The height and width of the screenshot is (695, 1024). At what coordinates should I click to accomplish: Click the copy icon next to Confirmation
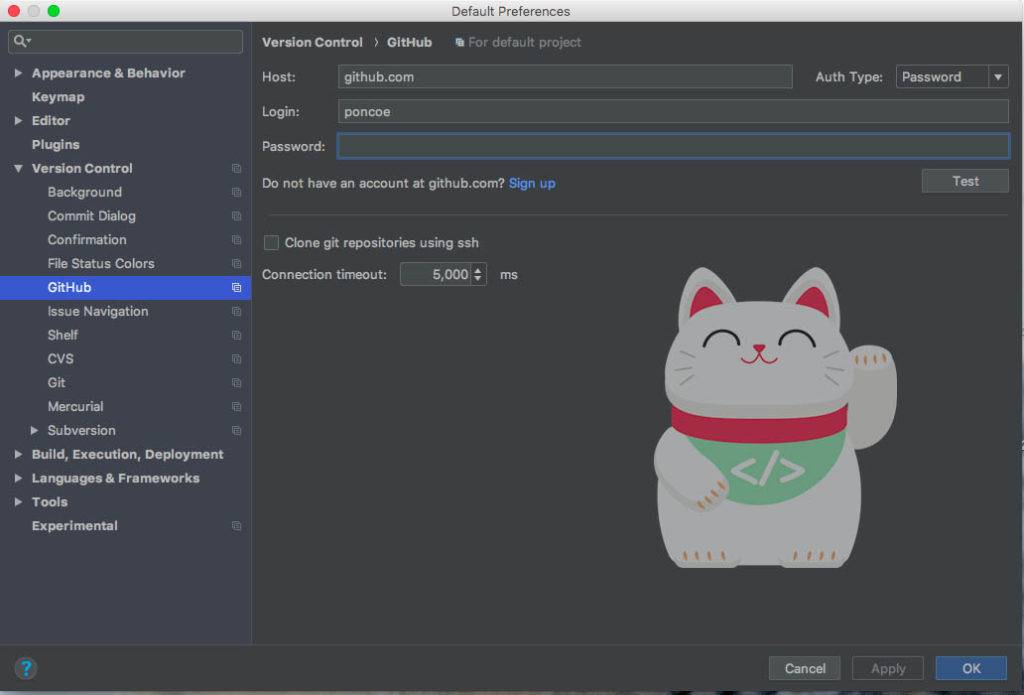point(236,240)
